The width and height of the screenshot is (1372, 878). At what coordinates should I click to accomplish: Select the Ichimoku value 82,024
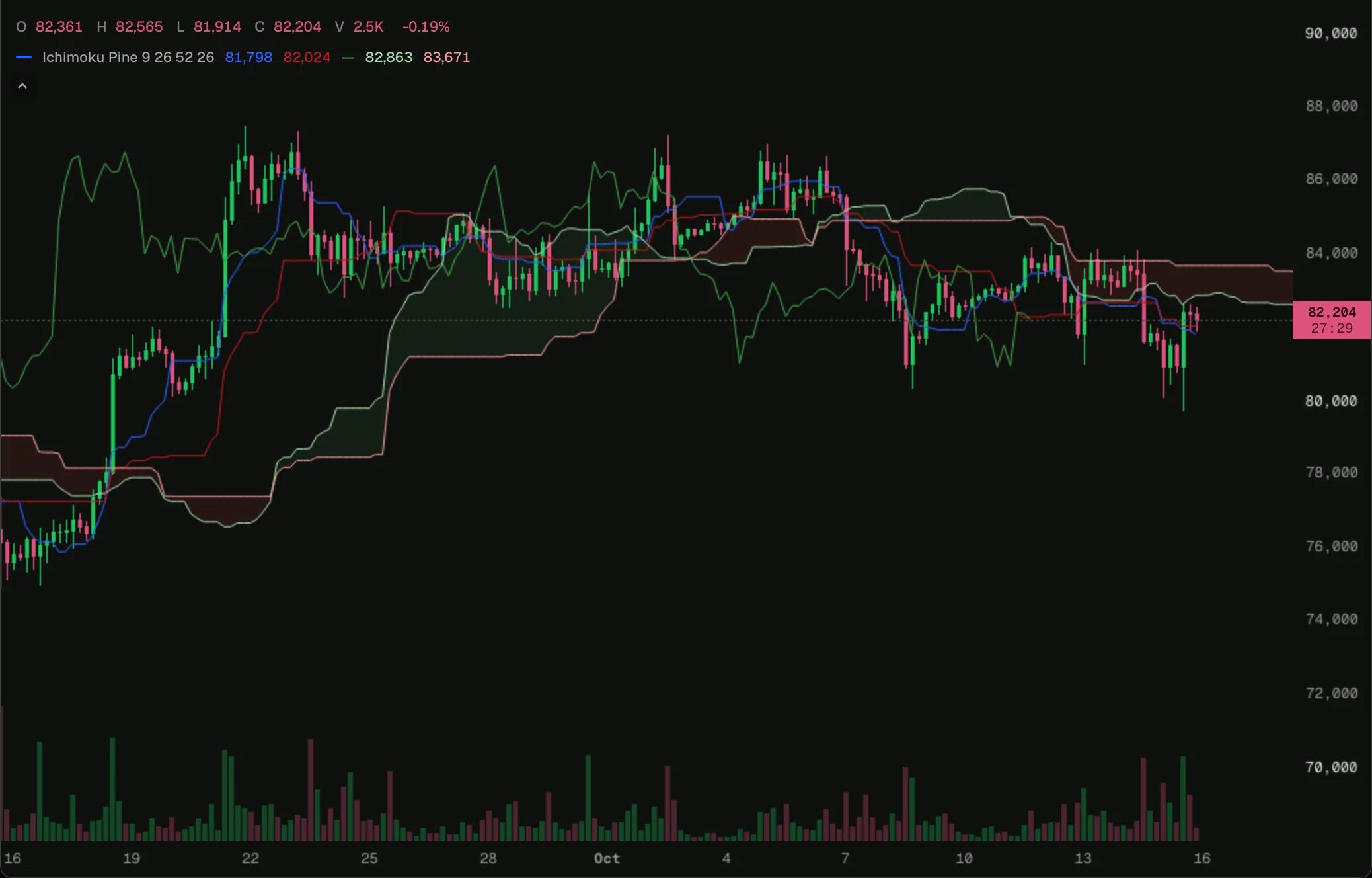pos(307,58)
